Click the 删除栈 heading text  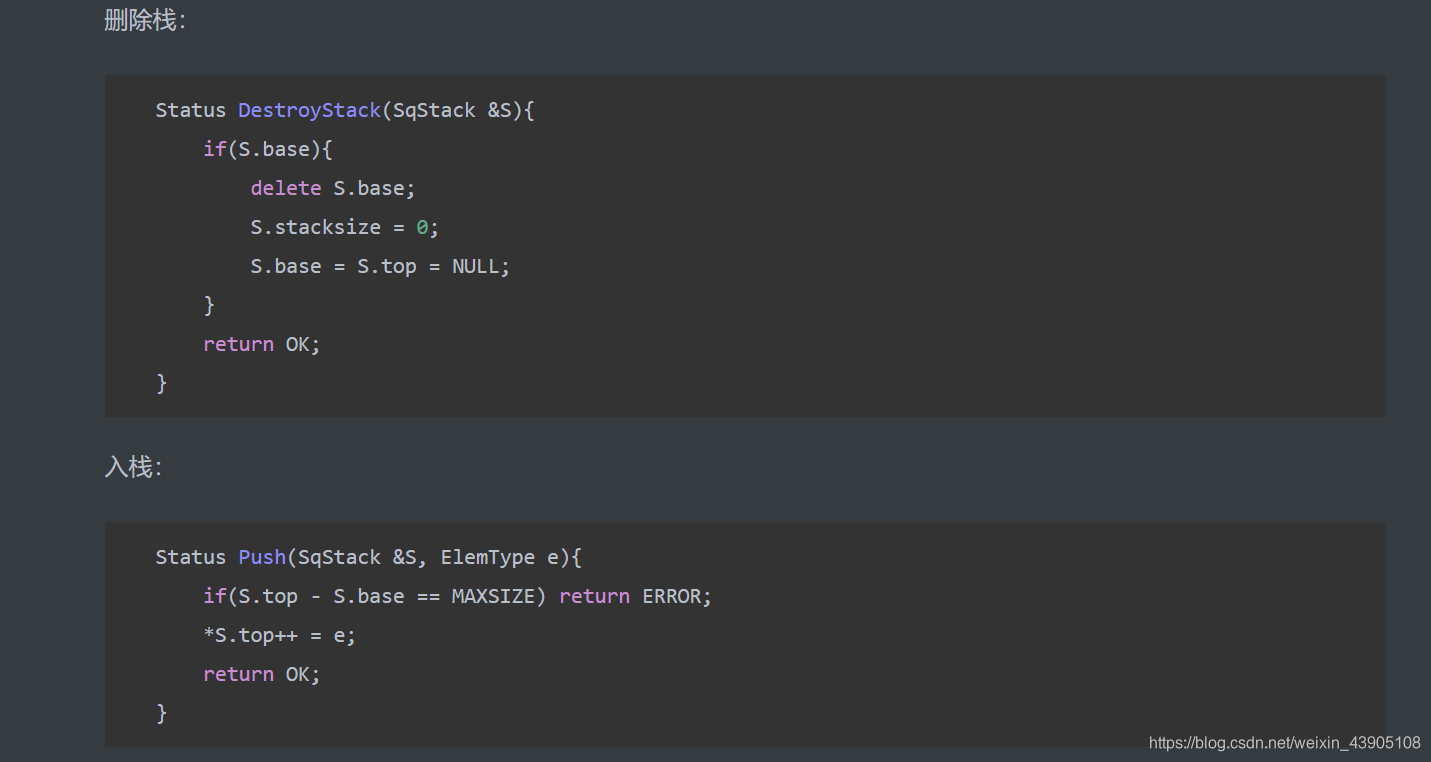[144, 20]
